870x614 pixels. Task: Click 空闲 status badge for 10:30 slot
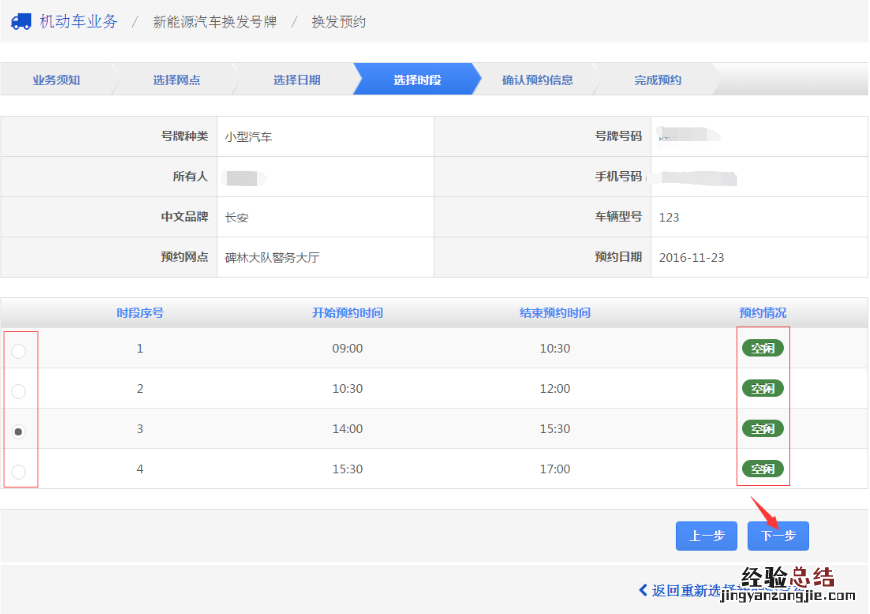[x=762, y=388]
